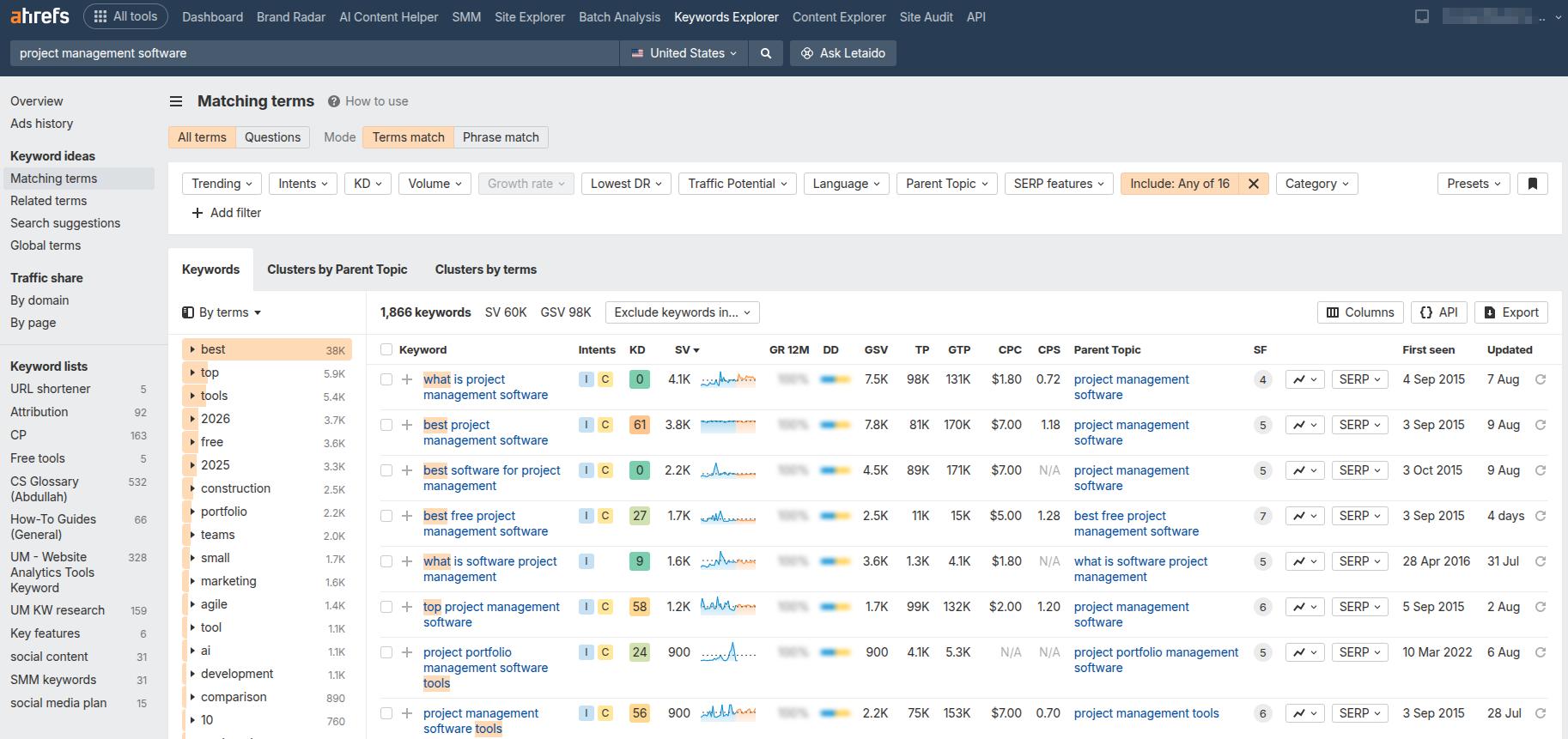Click the search magnifier button
Viewport: 1568px width, 739px height.
[765, 53]
